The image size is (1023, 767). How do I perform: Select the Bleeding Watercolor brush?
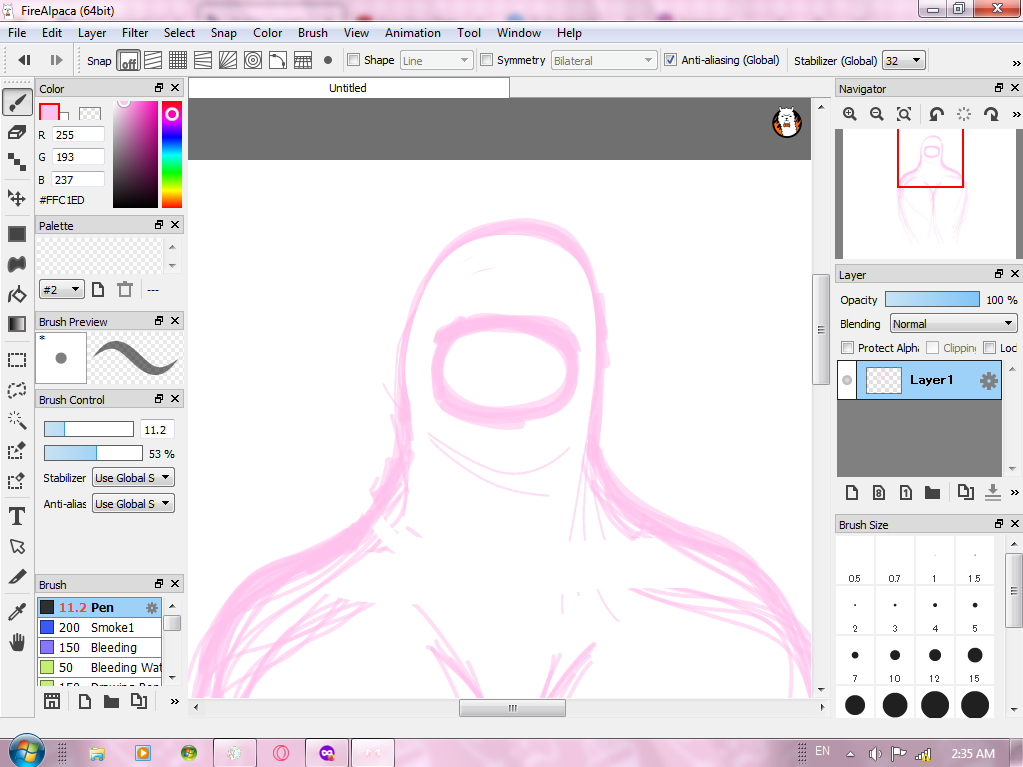pos(100,668)
